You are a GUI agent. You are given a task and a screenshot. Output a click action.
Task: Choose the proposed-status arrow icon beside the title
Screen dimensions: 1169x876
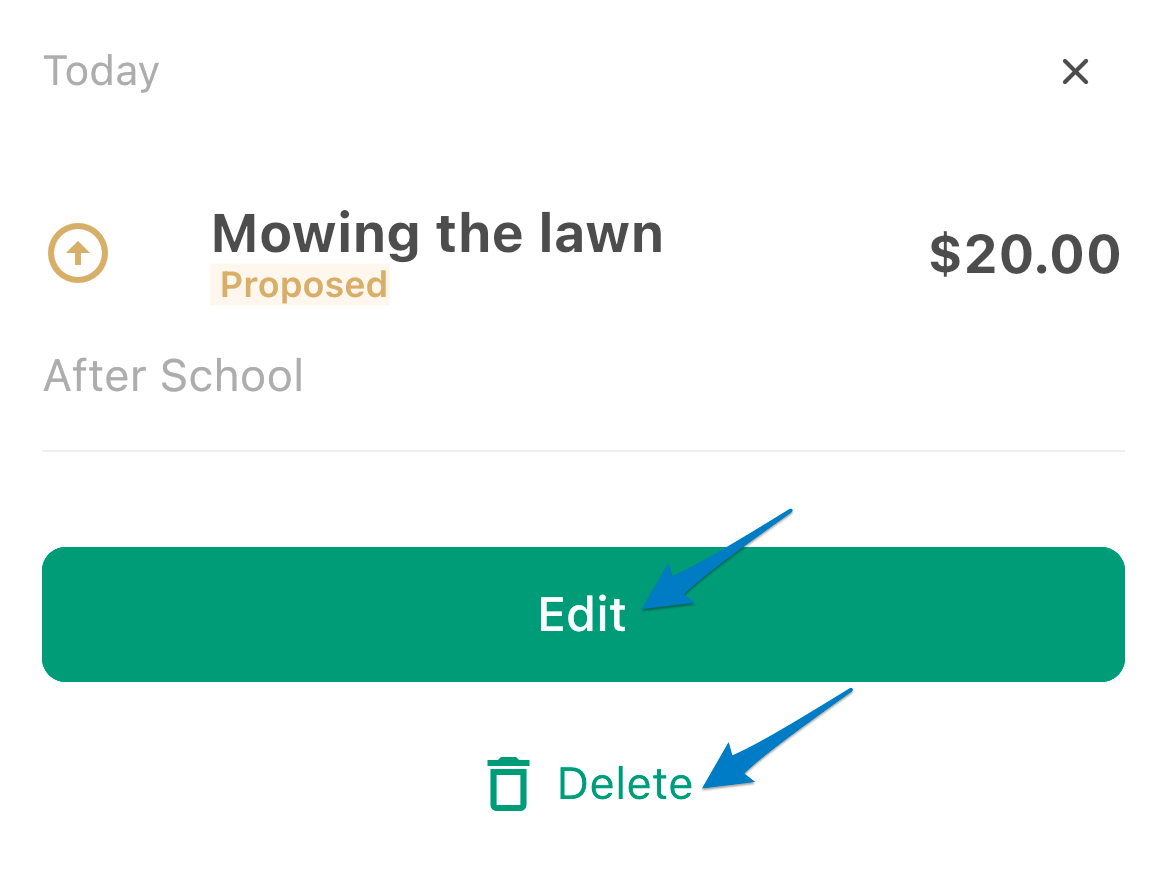pyautogui.click(x=78, y=253)
